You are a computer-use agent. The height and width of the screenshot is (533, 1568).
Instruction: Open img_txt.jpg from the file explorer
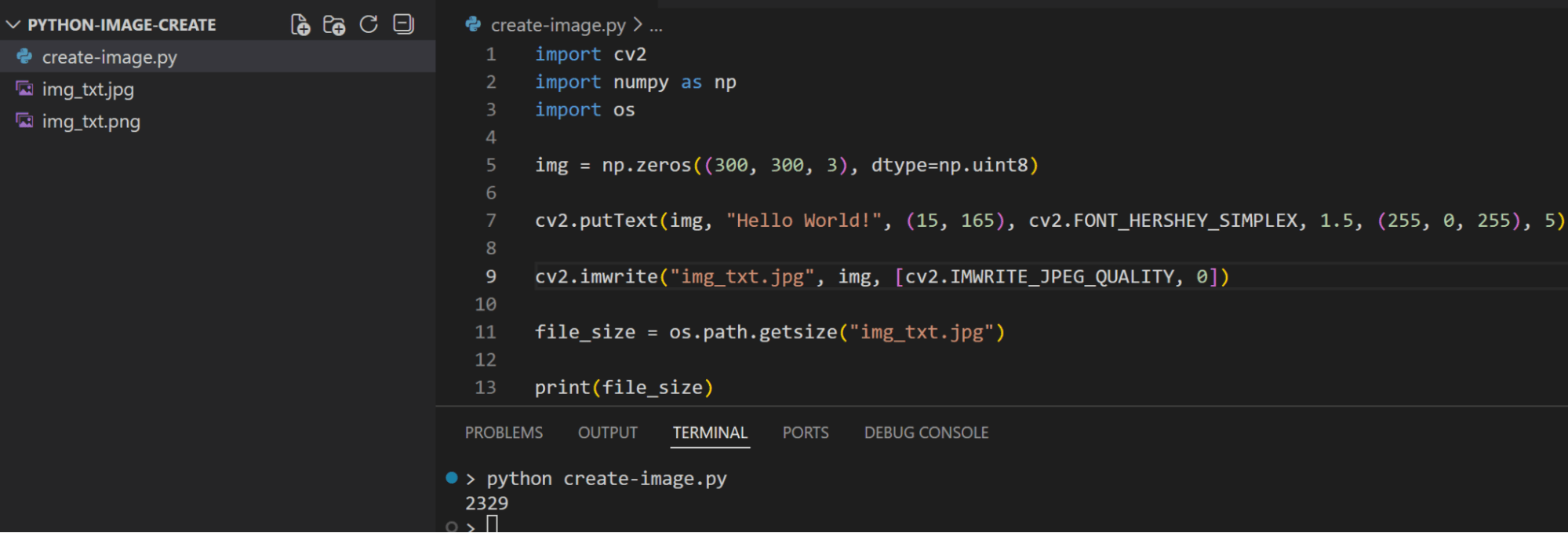88,89
